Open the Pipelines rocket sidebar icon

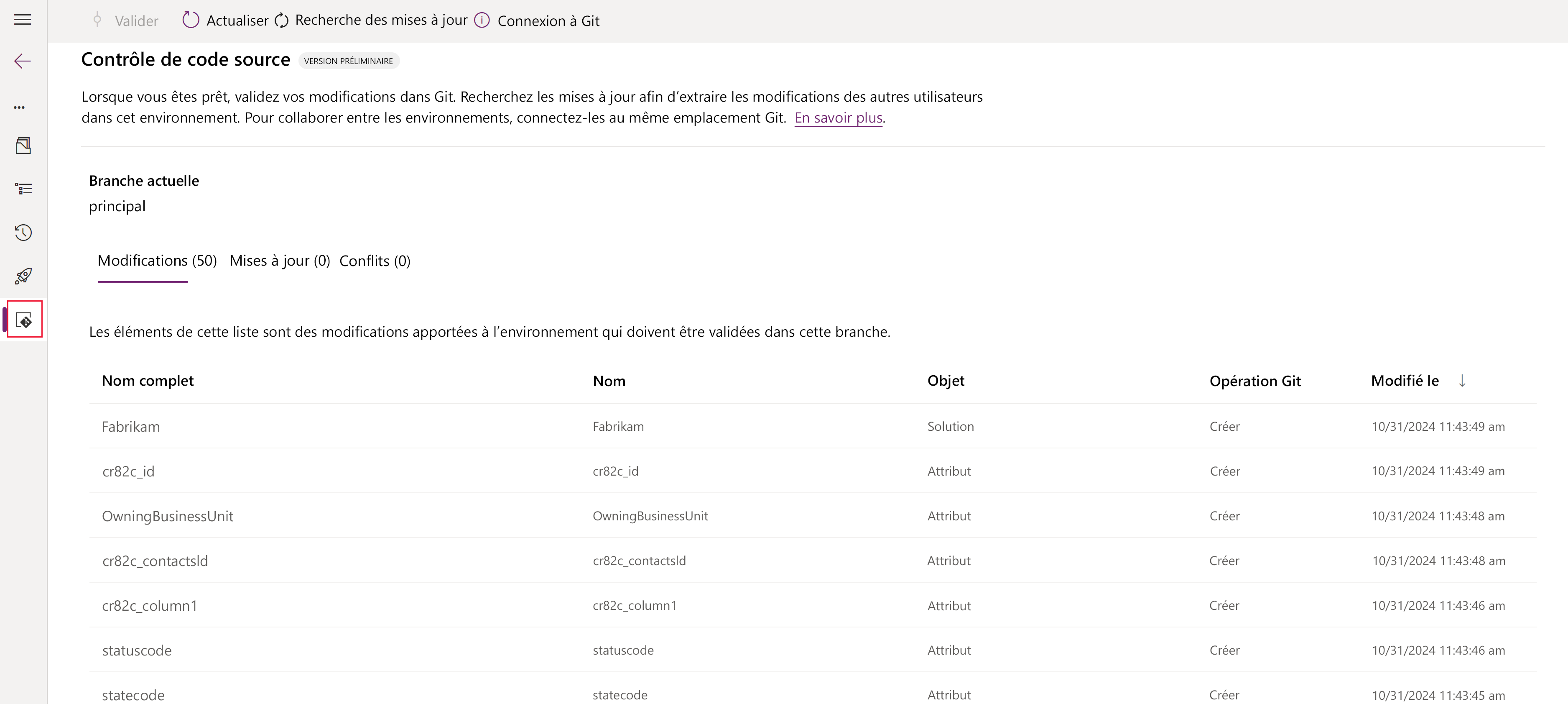[23, 276]
